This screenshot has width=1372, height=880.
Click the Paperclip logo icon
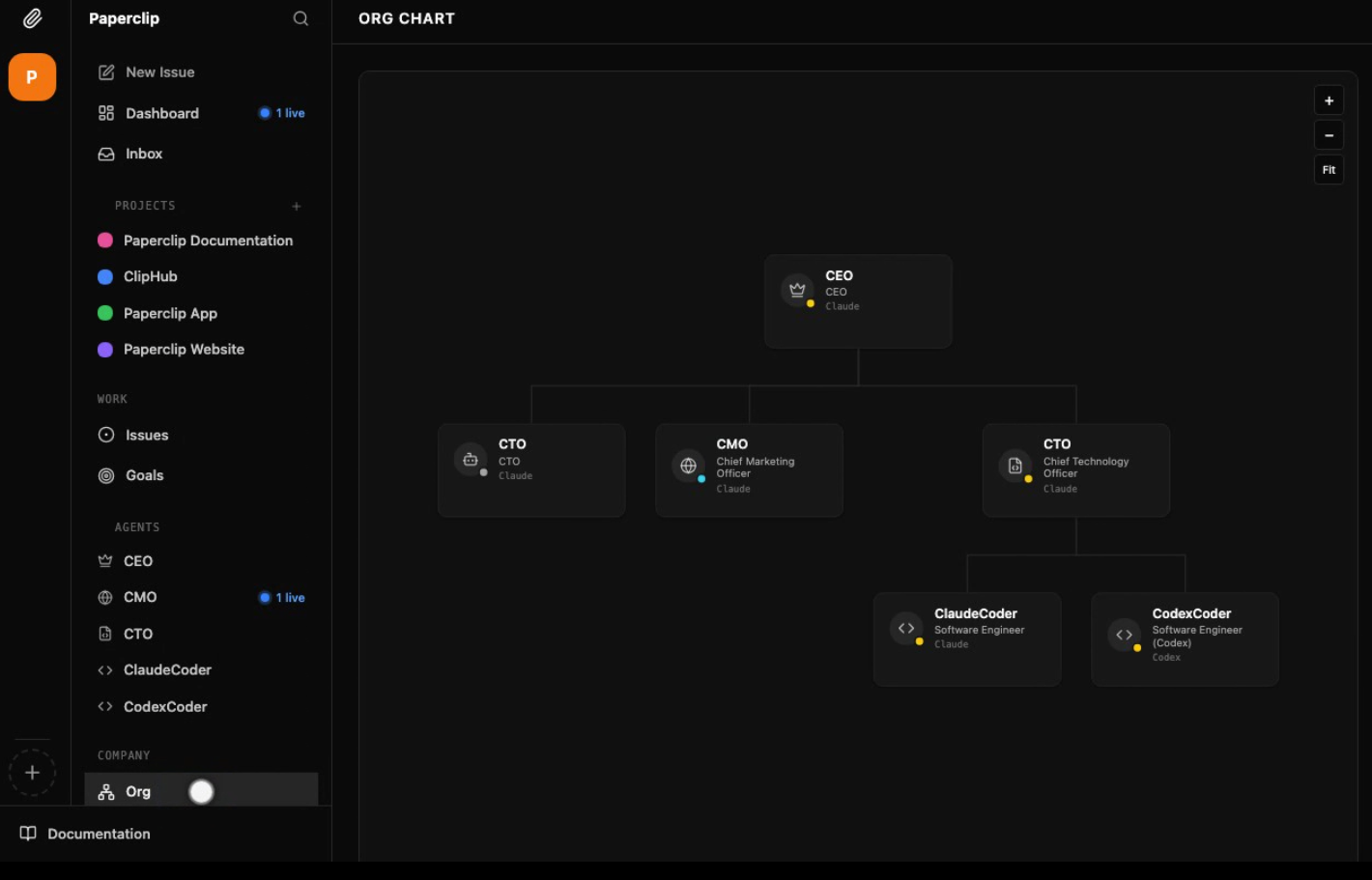pos(32,18)
